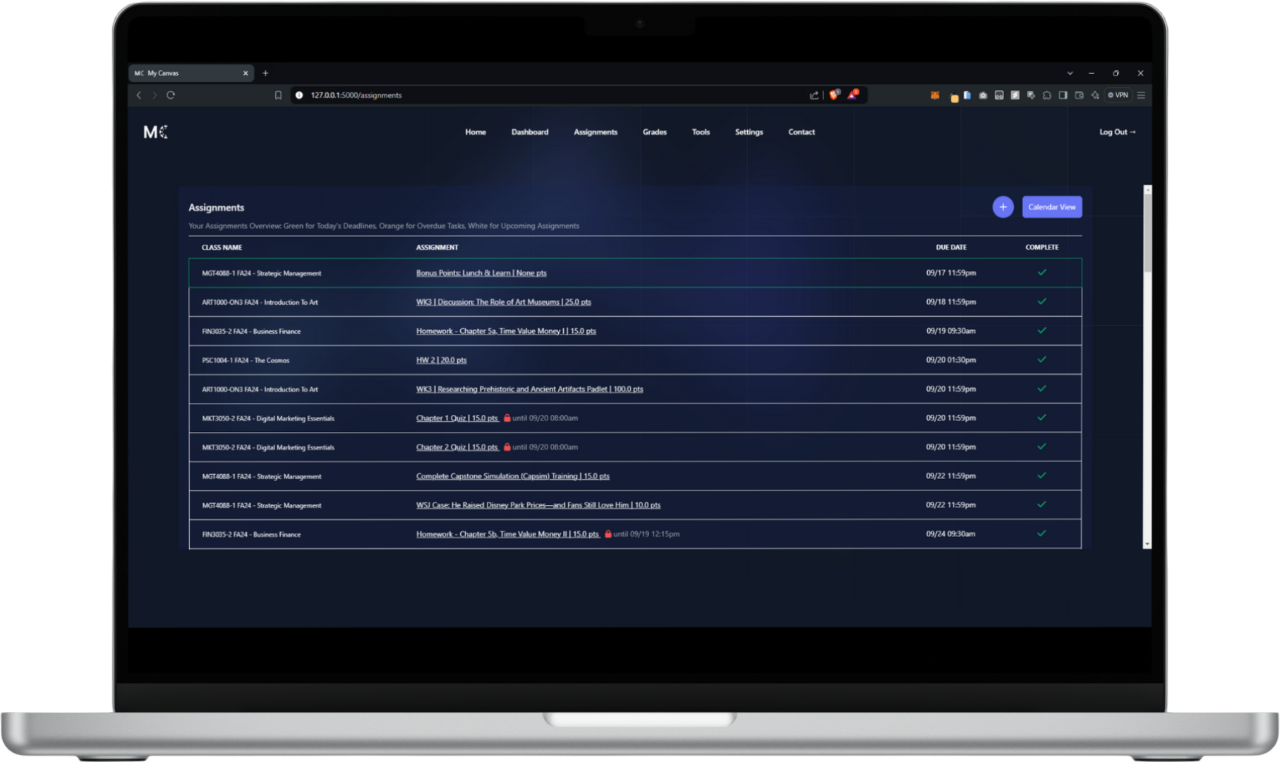Click the lock icon beside Chapter 1 Quiz
The width and height of the screenshot is (1280, 762).
[508, 418]
